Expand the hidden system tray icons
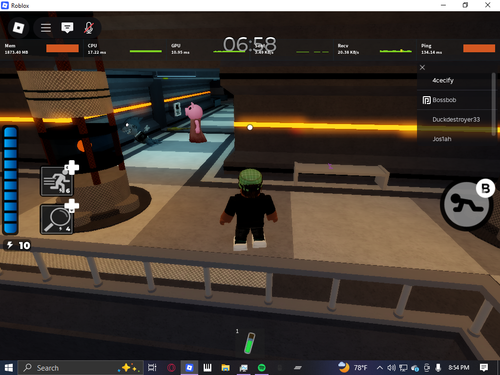Screen dimensions: 500x375 [379, 368]
